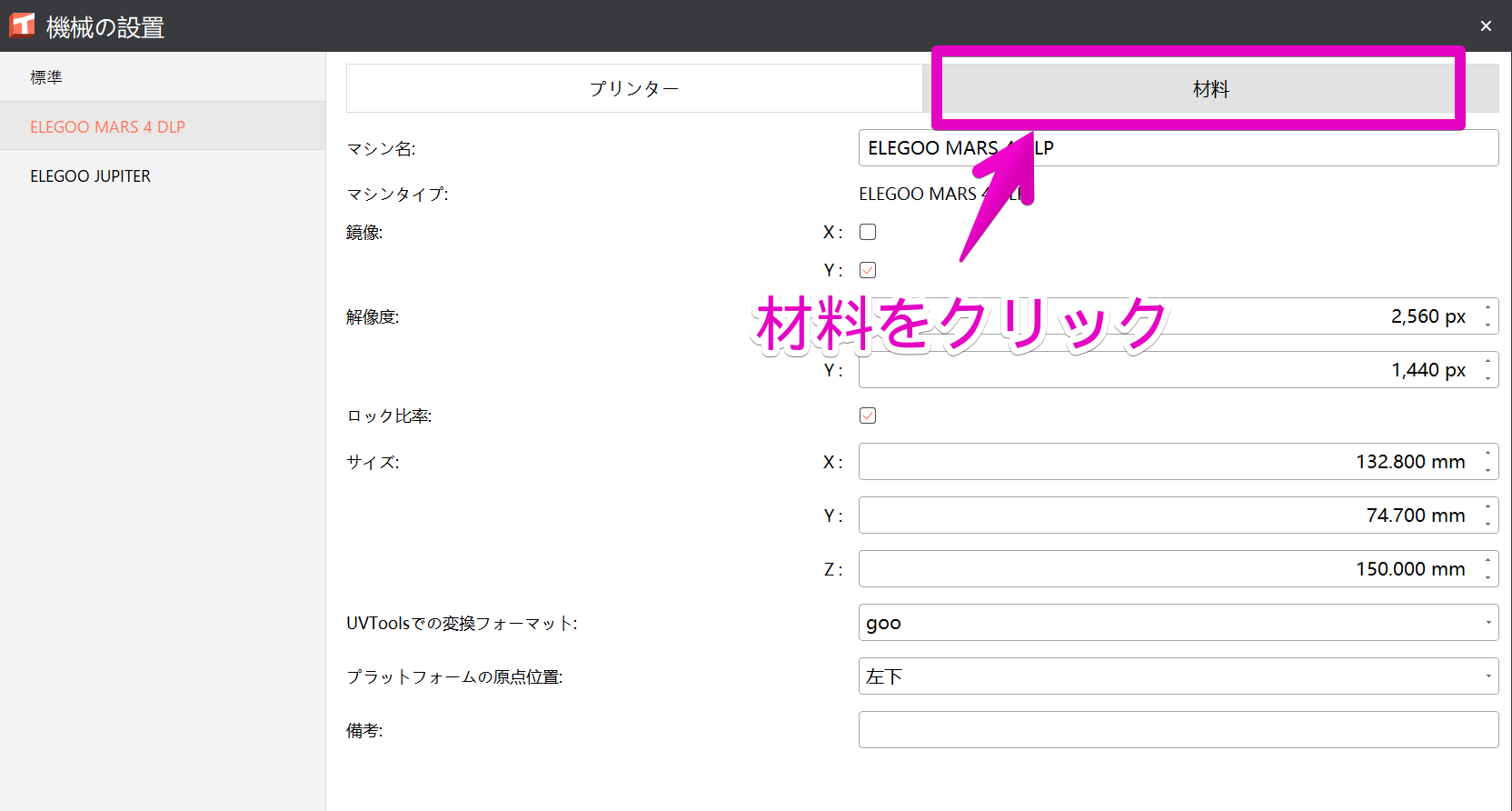The image size is (1512, 811).
Task: Click the マシン名 input field
Action: pos(1179,147)
